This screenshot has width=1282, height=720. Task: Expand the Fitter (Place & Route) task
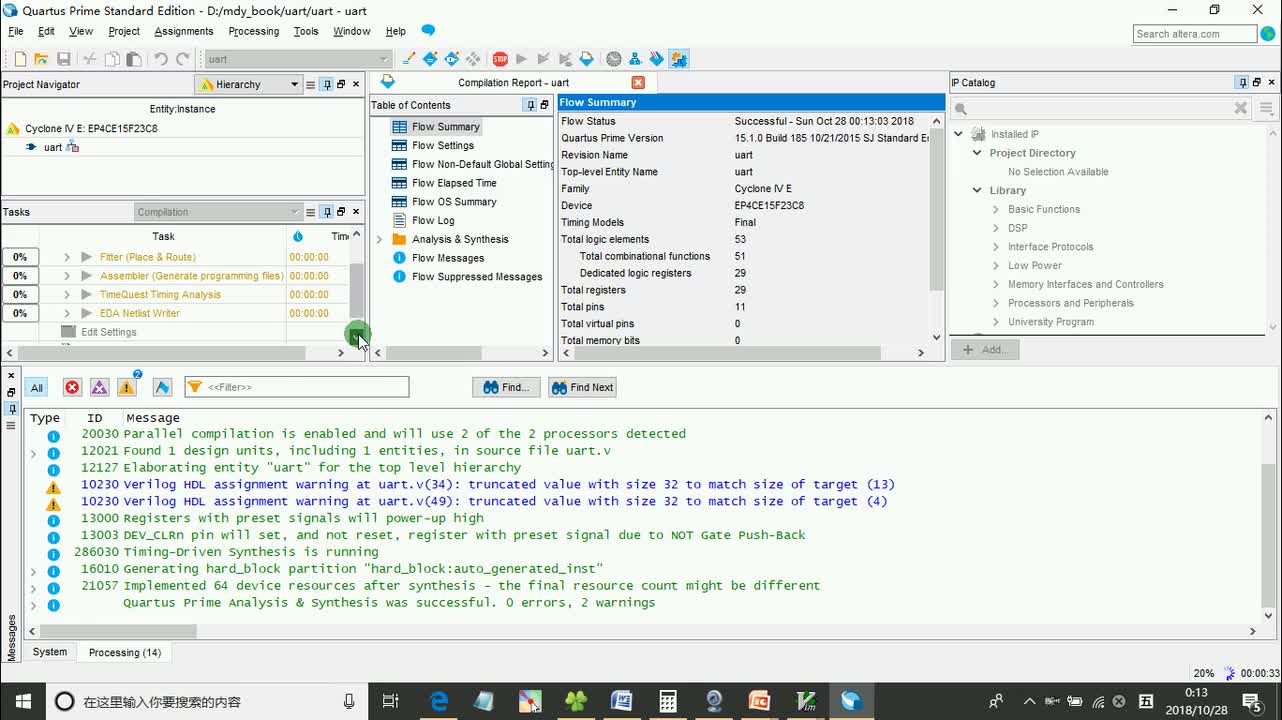(67, 257)
